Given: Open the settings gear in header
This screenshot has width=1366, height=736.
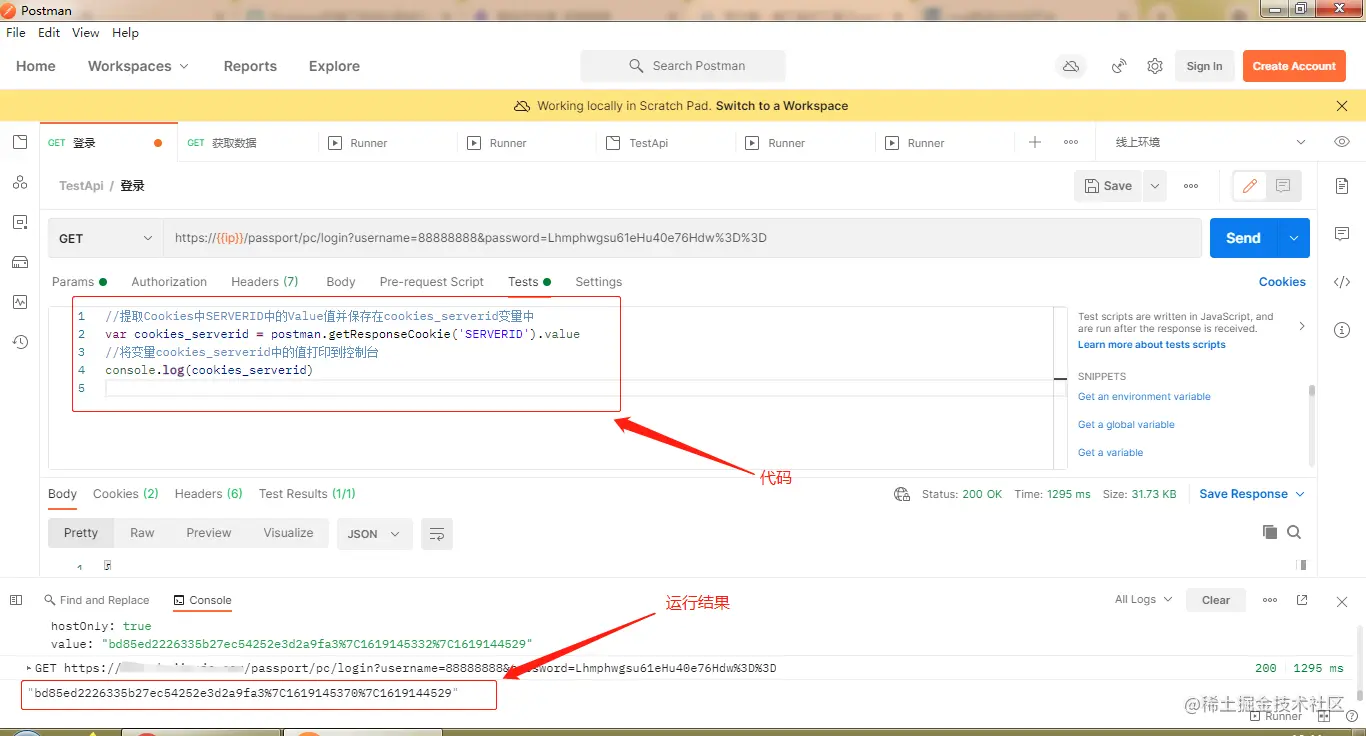Looking at the screenshot, I should click(x=1155, y=66).
